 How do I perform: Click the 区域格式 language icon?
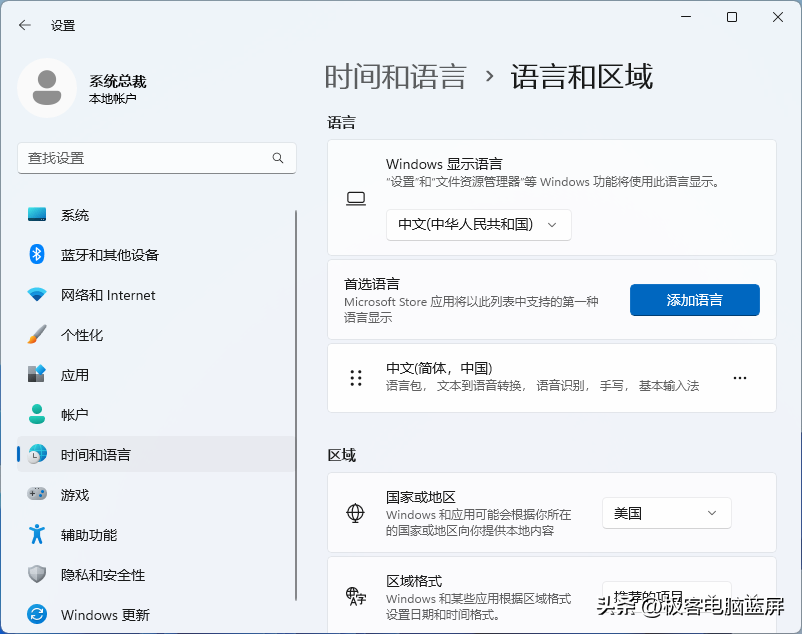click(356, 597)
